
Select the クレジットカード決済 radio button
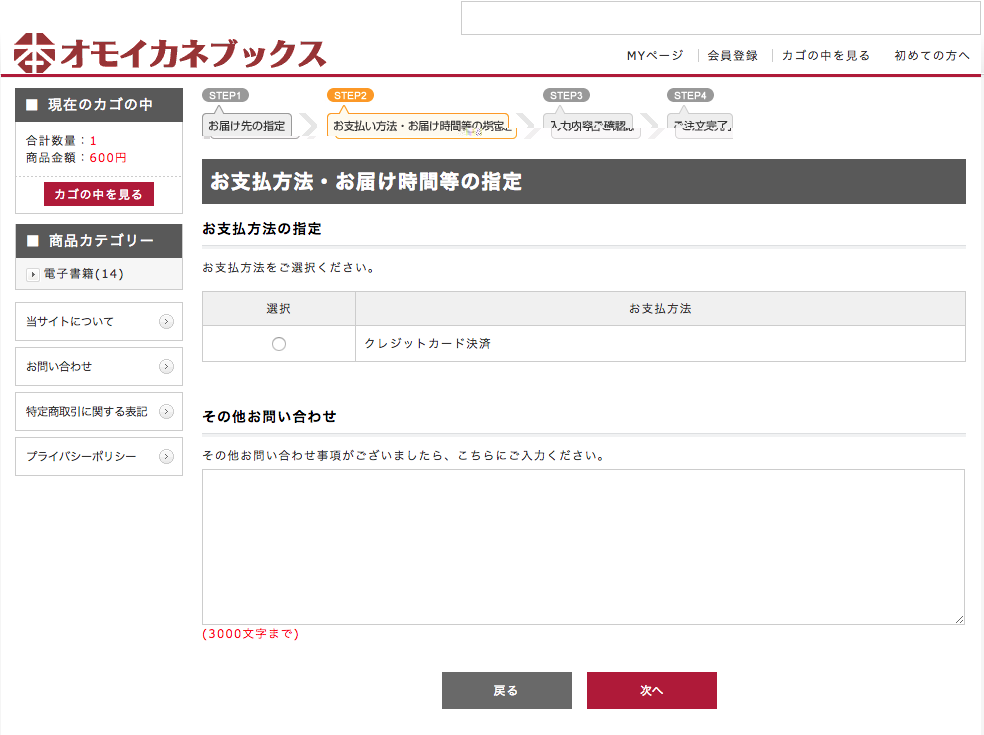coord(279,344)
